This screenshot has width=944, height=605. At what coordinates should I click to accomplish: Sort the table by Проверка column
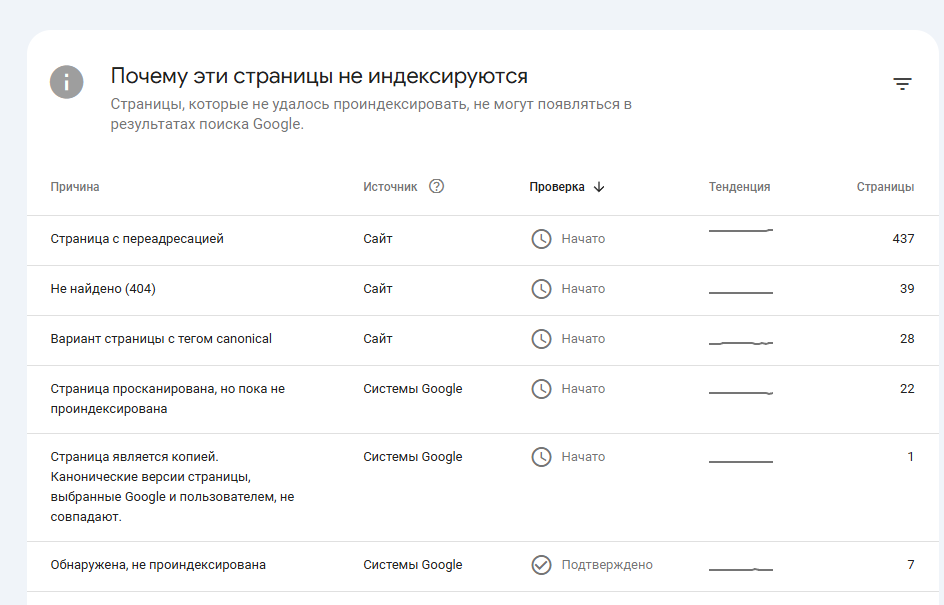tap(557, 187)
